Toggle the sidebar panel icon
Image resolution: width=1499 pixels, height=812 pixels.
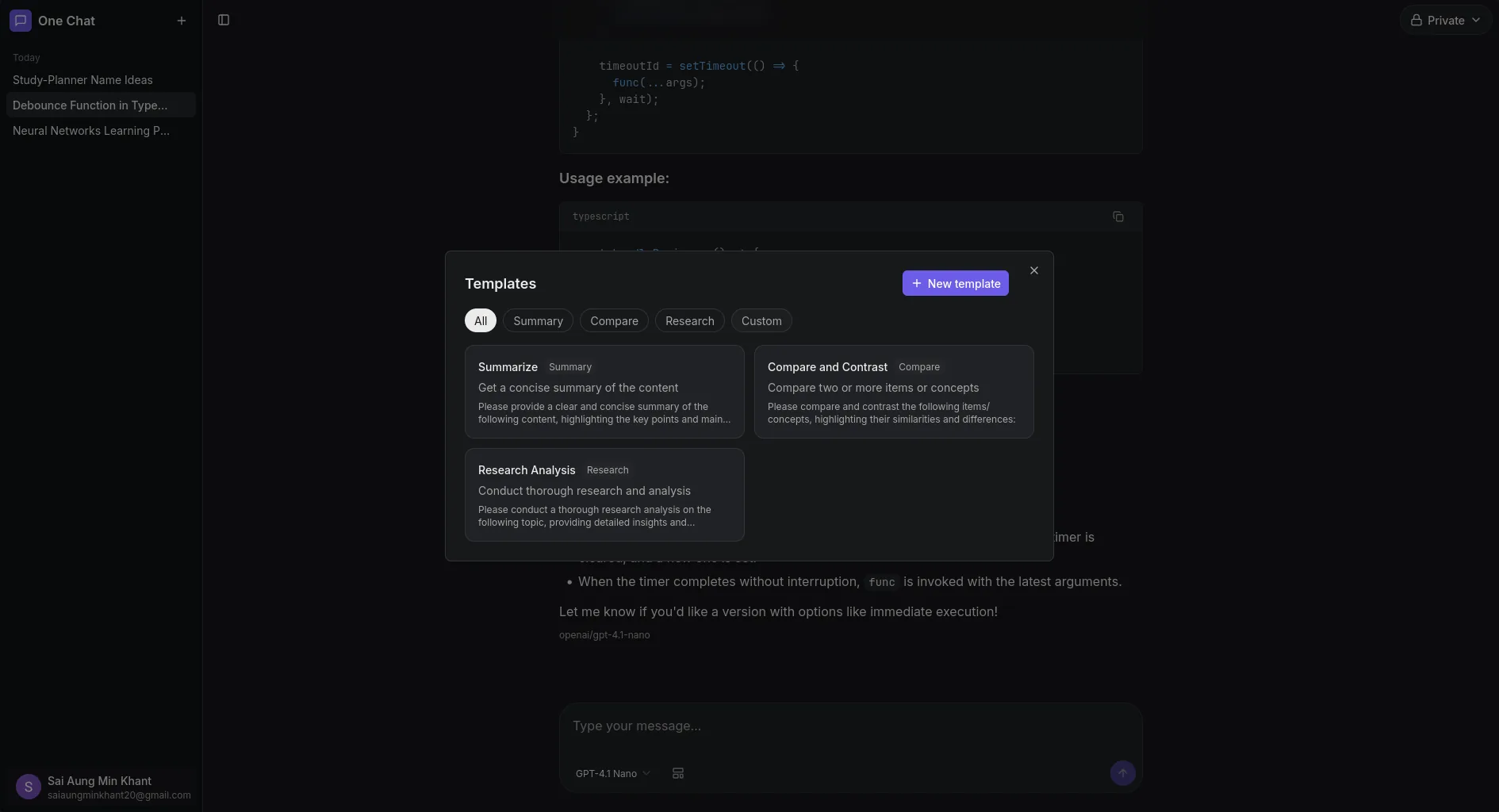224,20
